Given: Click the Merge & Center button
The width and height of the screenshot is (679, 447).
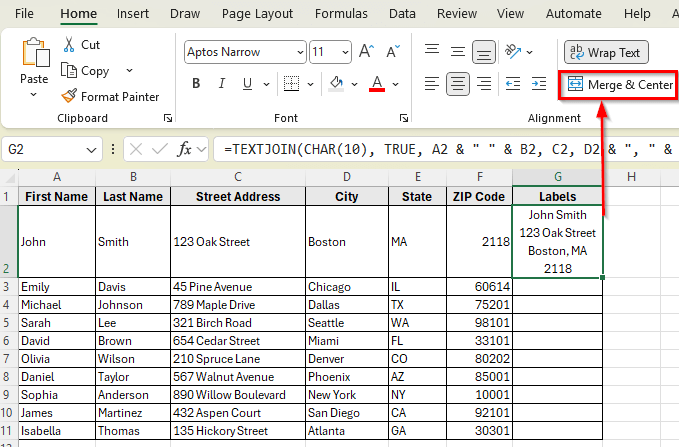Looking at the screenshot, I should pos(619,85).
